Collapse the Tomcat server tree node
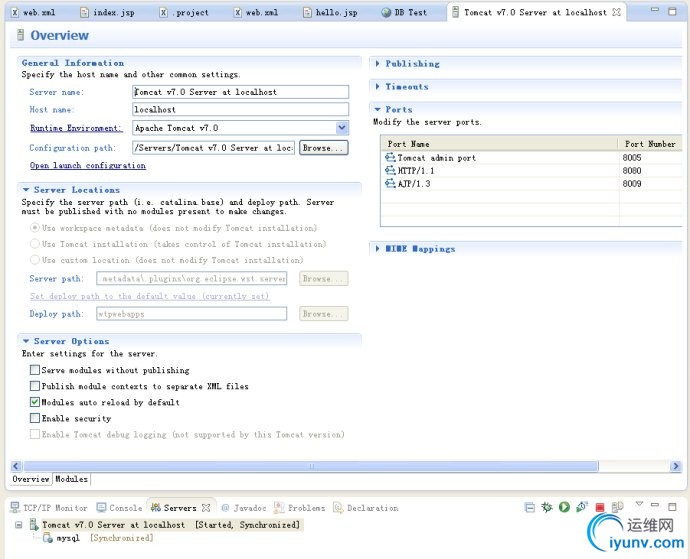The image size is (690, 559). pos(18,525)
